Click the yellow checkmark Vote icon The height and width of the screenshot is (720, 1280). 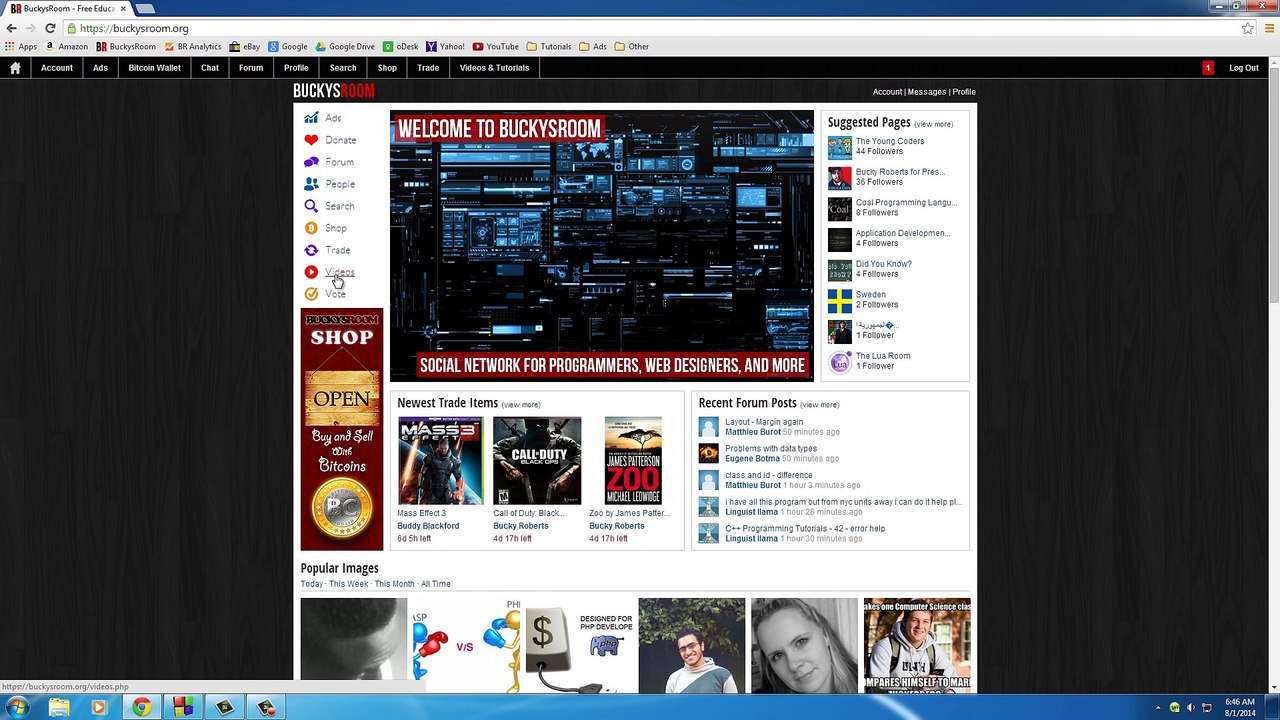[311, 294]
